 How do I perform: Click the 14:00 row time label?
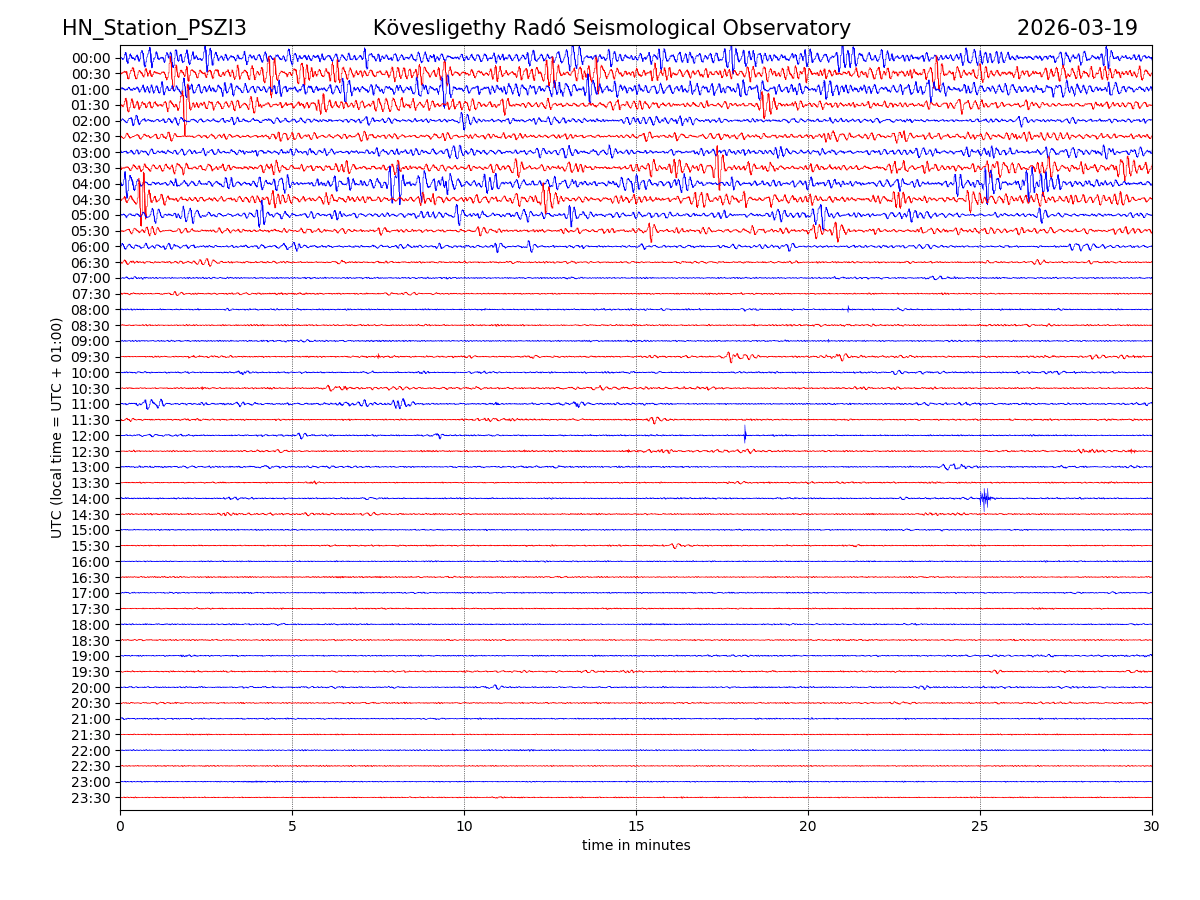point(90,499)
